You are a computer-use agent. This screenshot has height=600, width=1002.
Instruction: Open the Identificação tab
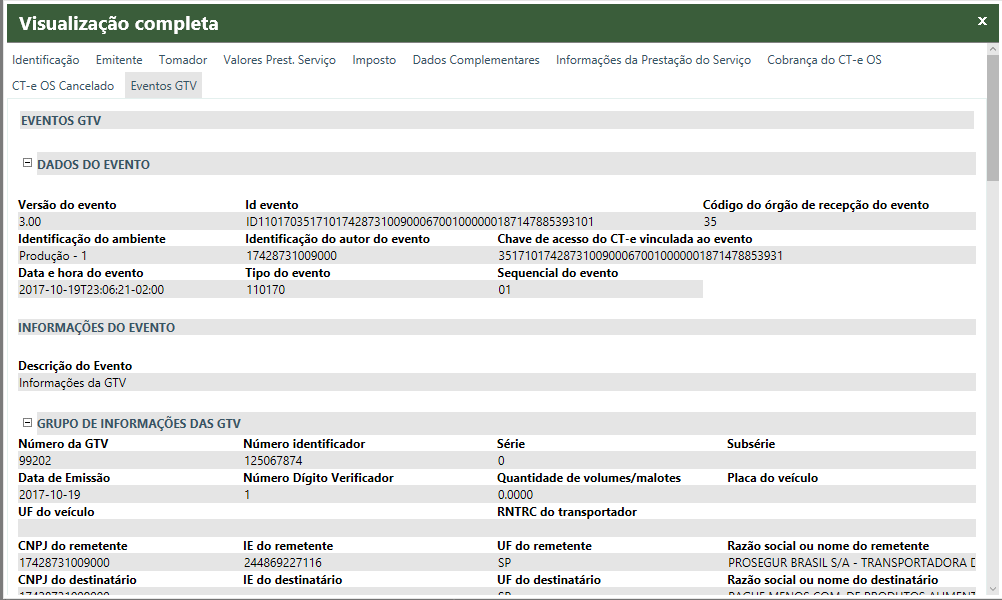(x=46, y=60)
